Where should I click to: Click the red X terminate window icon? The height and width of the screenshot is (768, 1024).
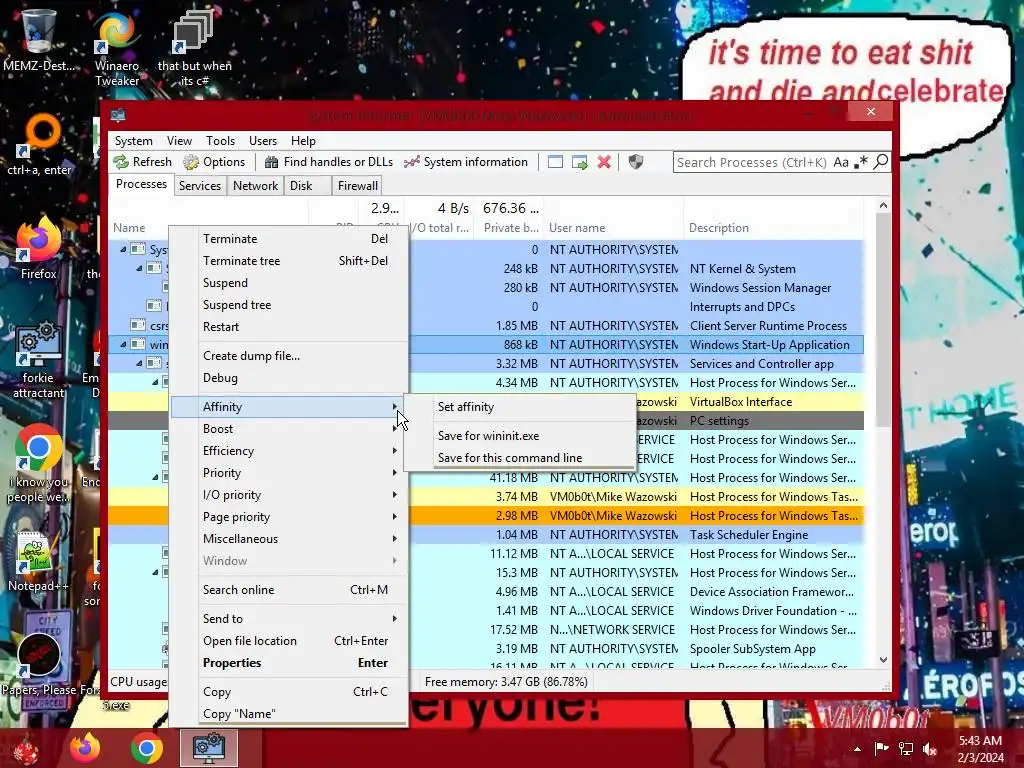(604, 162)
